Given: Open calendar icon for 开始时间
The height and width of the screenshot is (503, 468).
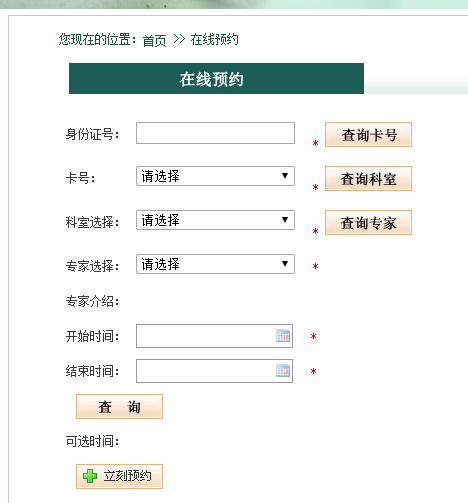Looking at the screenshot, I should 283,336.
